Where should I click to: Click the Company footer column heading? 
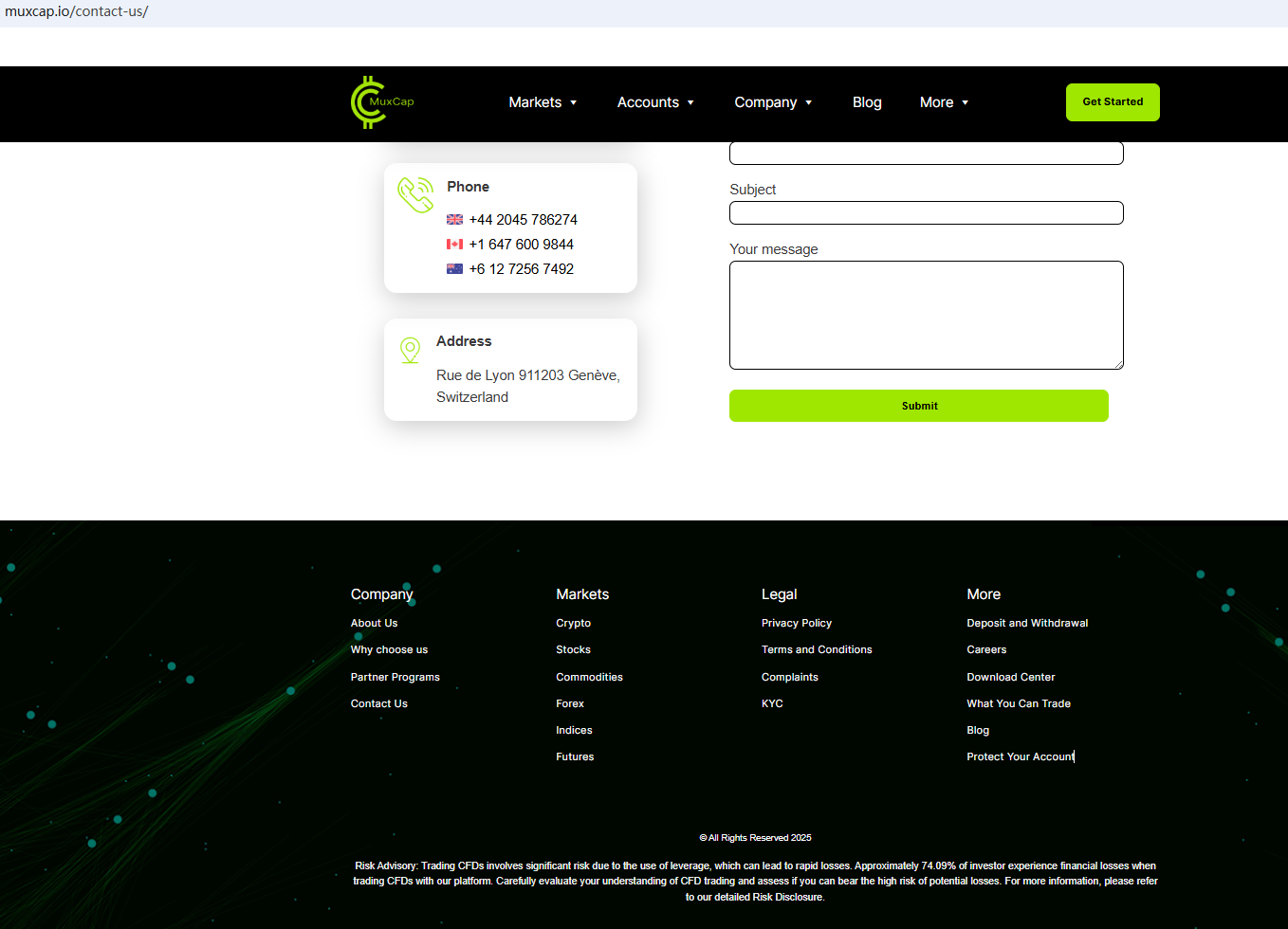click(x=382, y=594)
